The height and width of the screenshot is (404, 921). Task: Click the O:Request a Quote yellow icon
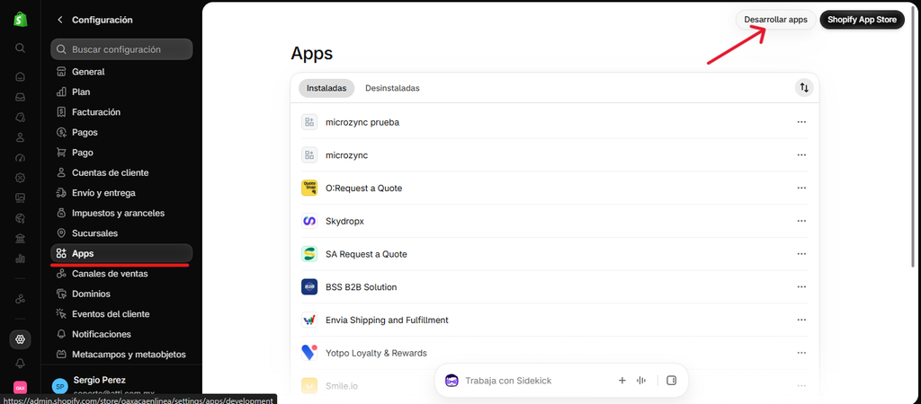(x=310, y=188)
